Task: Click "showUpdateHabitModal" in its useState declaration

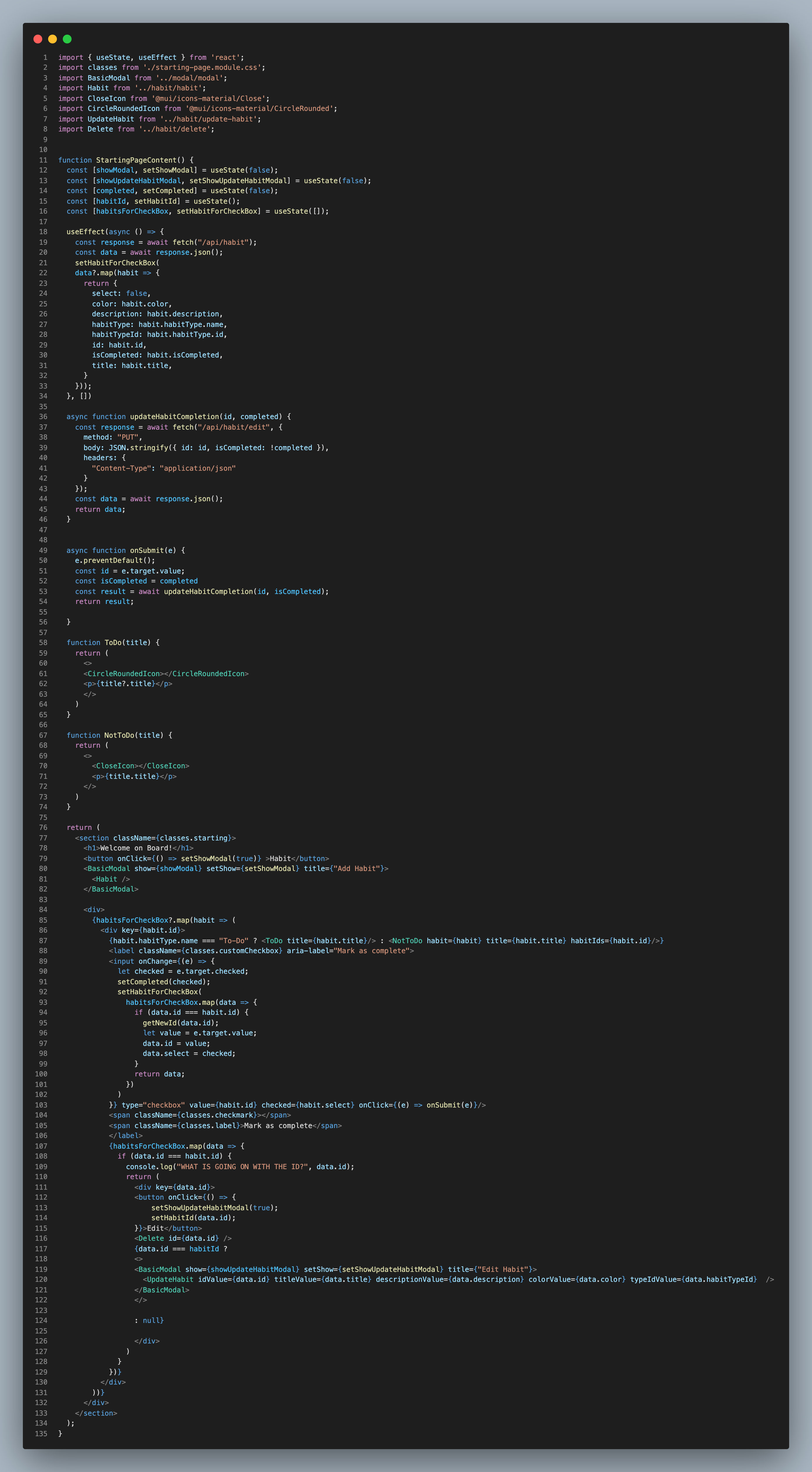Action: 138,181
